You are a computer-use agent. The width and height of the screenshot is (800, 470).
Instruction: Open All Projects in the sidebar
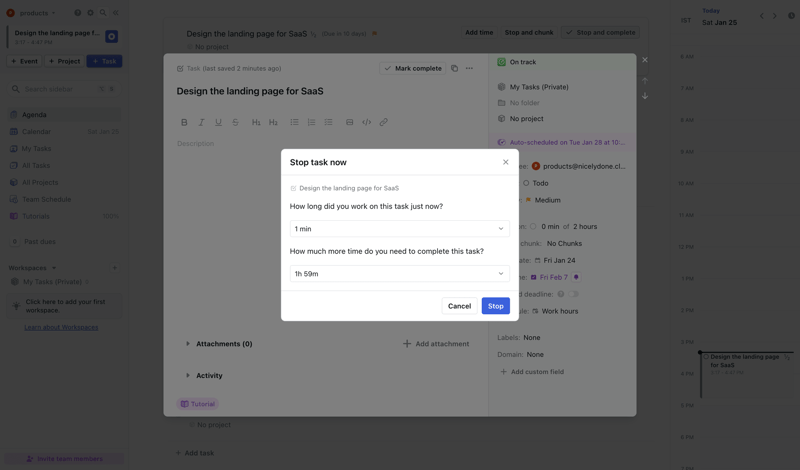(64, 182)
